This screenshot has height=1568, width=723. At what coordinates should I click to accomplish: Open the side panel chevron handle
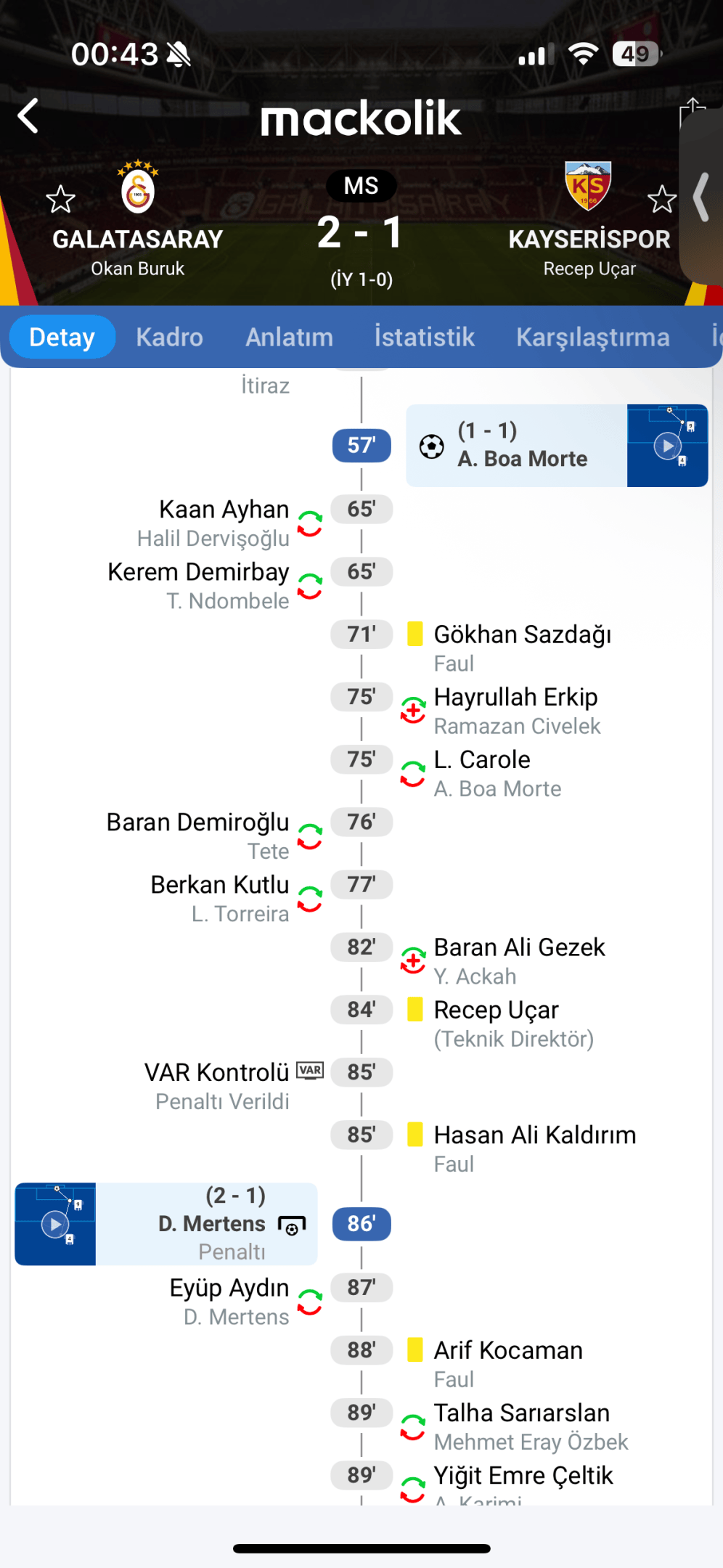click(701, 197)
